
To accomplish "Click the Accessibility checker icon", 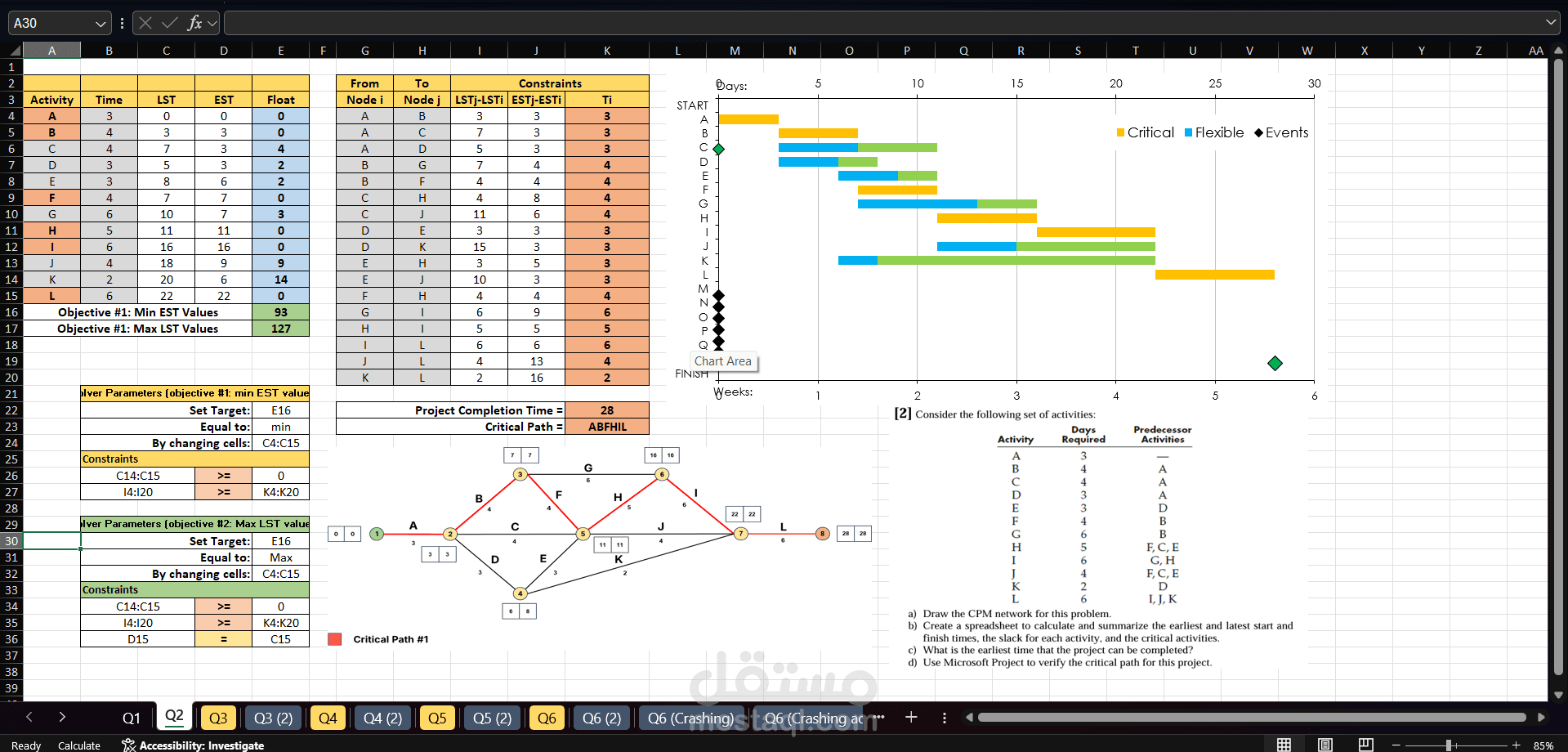I will coord(127,745).
